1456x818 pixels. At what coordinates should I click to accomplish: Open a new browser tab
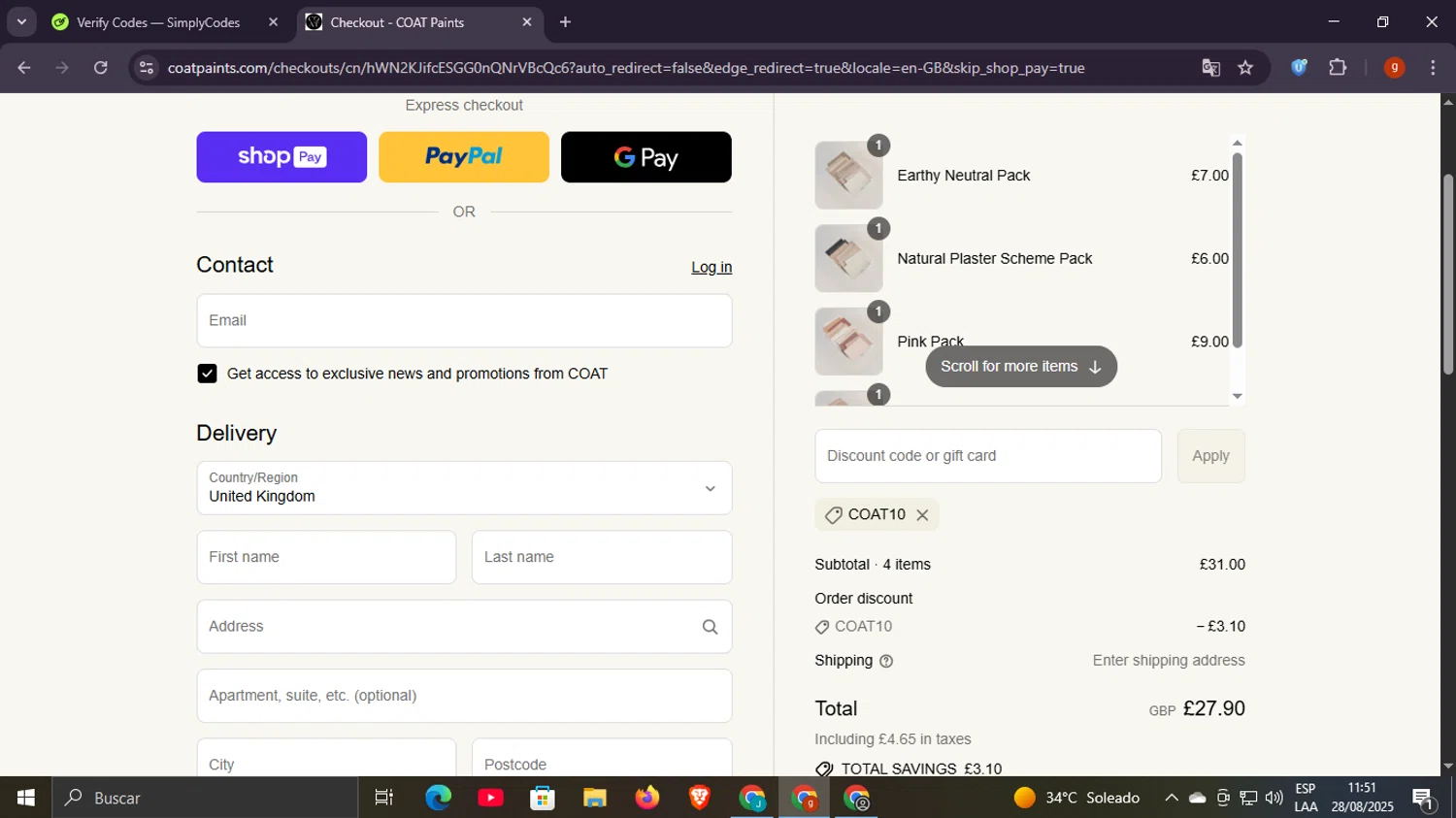[x=565, y=22]
